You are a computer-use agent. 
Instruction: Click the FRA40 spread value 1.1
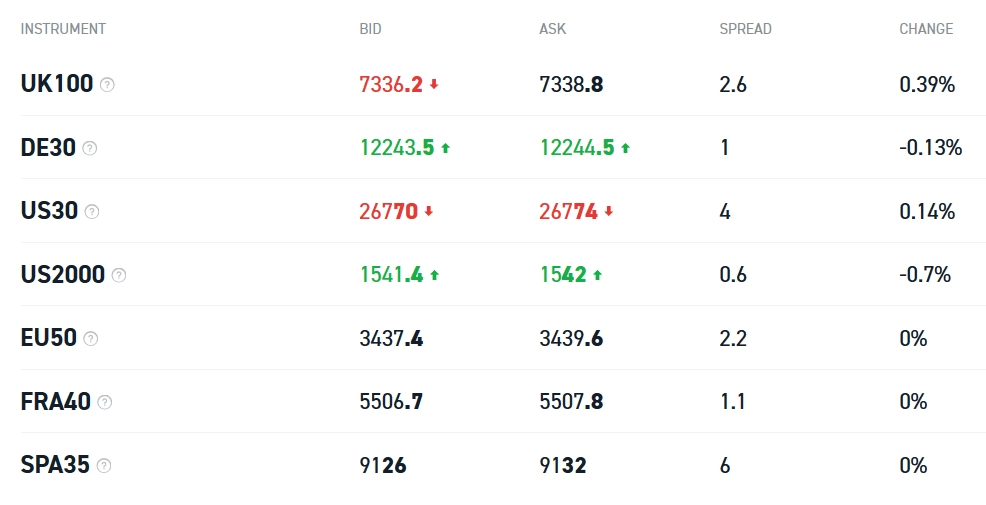(732, 402)
